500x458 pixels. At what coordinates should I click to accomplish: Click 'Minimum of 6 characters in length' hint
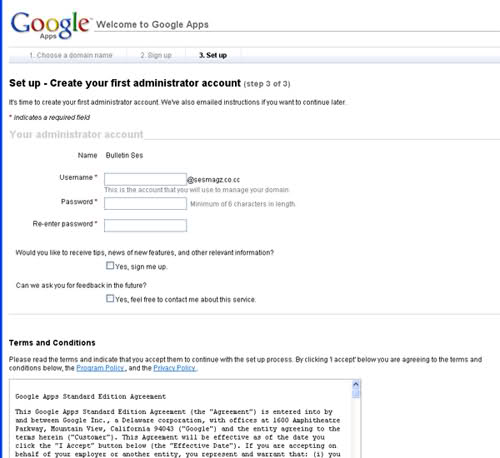coord(243,204)
